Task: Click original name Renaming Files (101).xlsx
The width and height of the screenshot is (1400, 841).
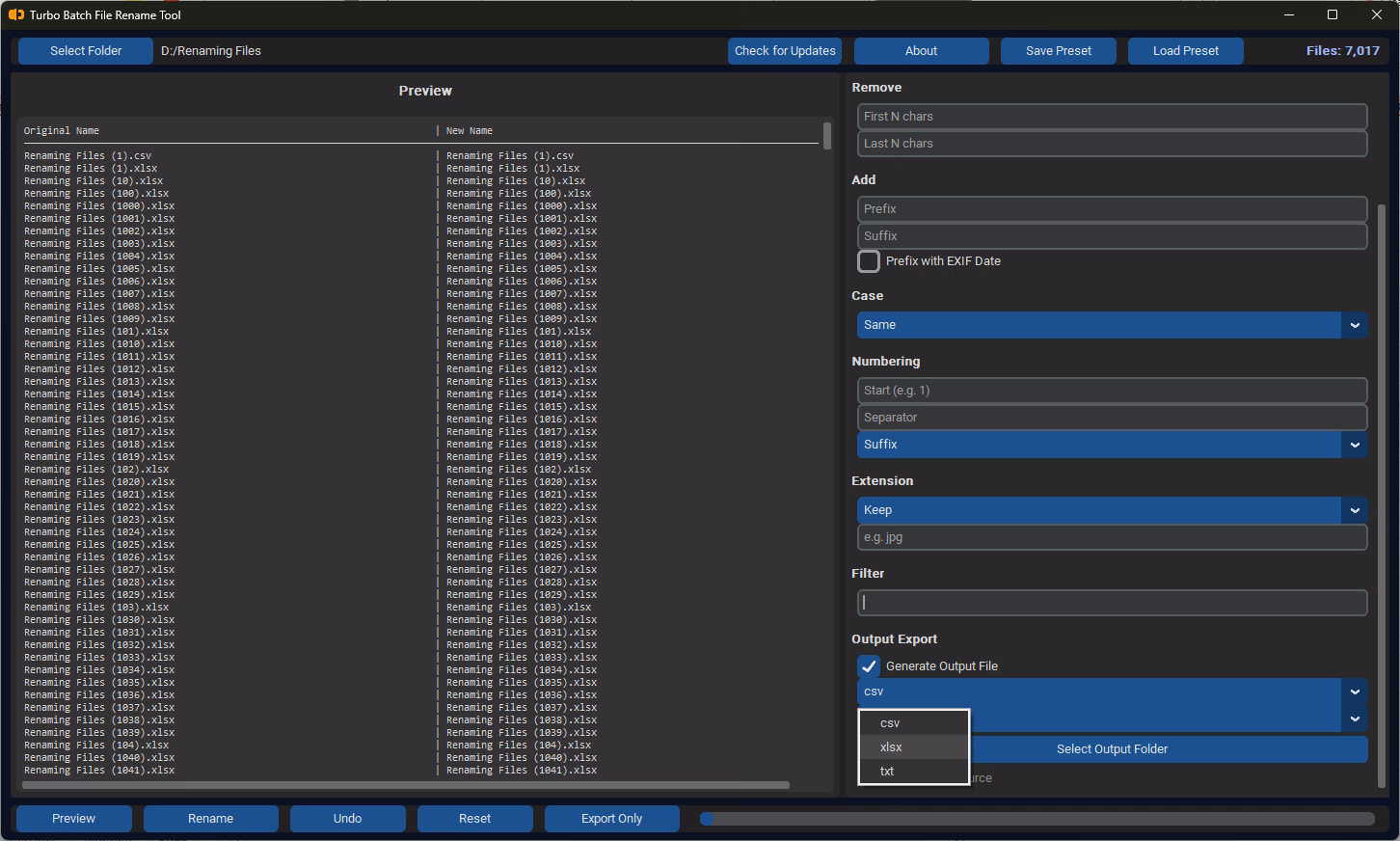Action: [96, 331]
